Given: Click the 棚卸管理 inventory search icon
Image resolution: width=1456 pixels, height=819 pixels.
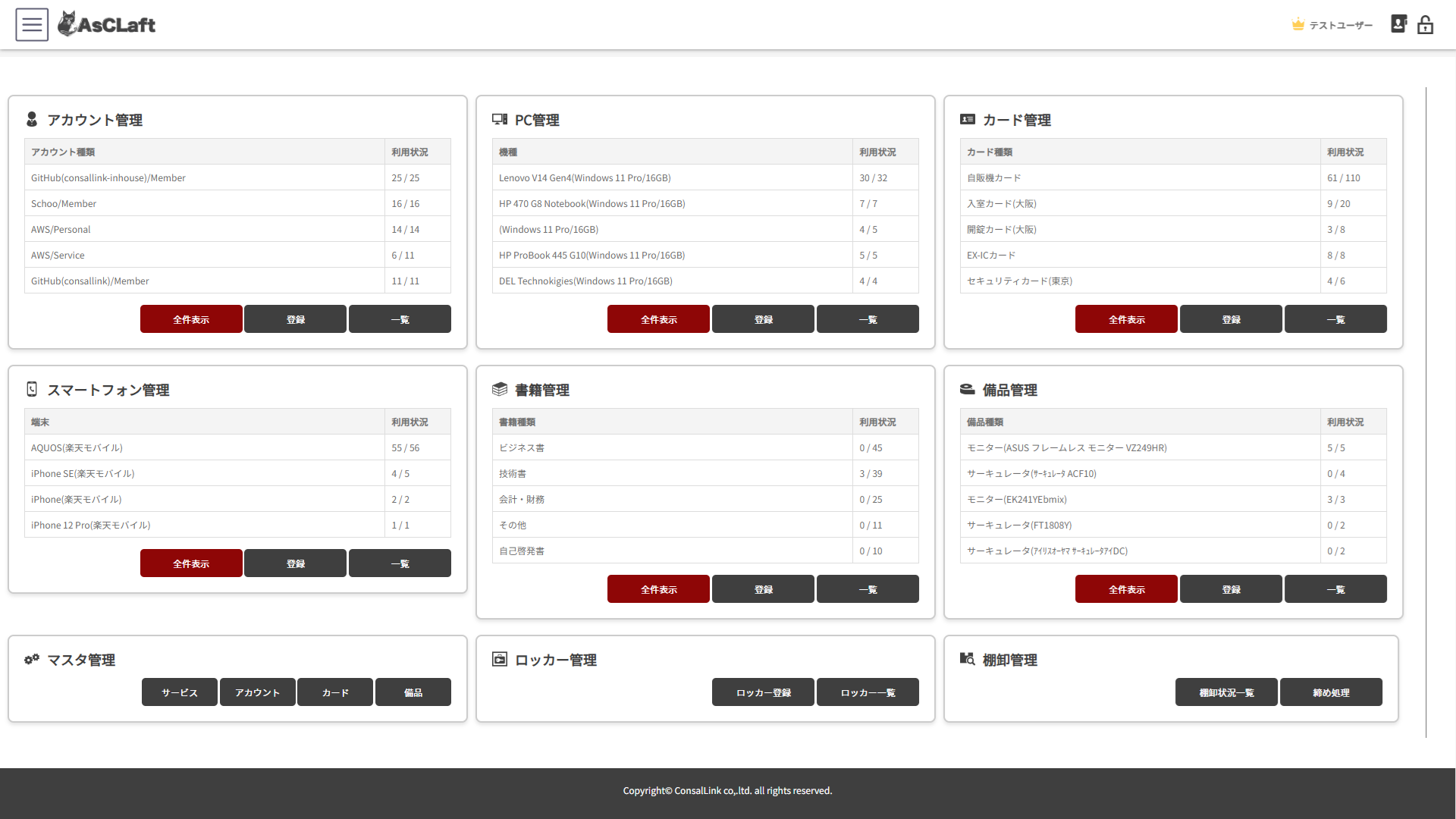Looking at the screenshot, I should [968, 659].
